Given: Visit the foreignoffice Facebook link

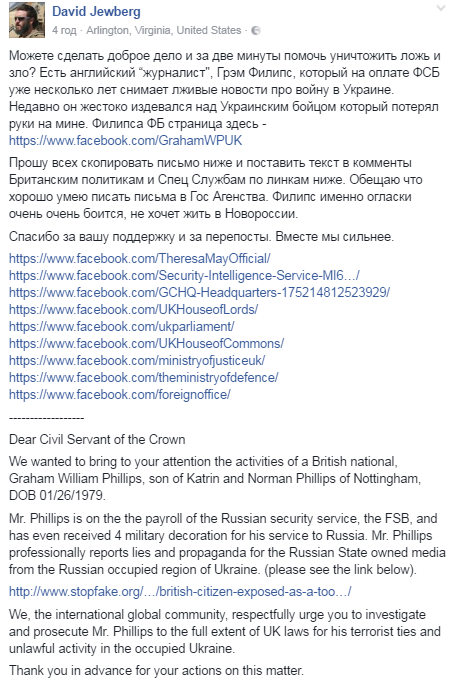Looking at the screenshot, I should (x=120, y=394).
